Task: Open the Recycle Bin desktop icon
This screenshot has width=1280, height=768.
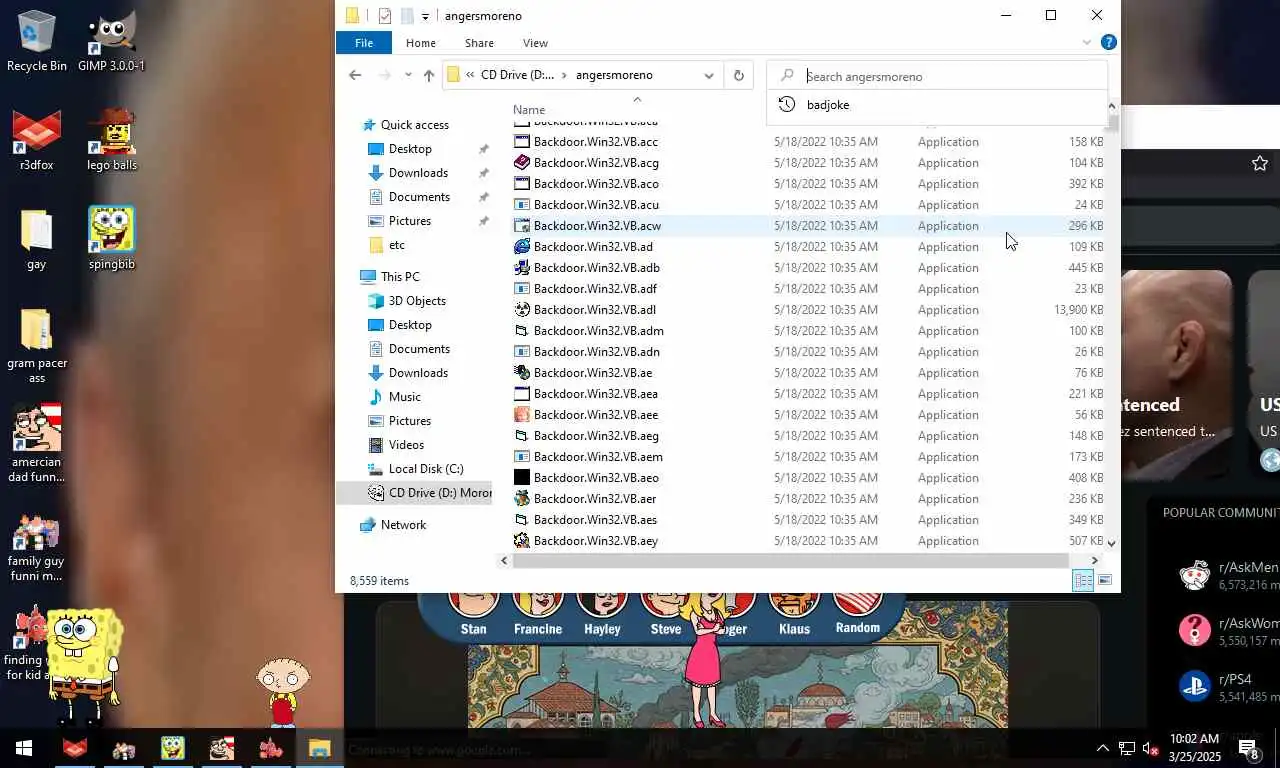Action: 37,40
